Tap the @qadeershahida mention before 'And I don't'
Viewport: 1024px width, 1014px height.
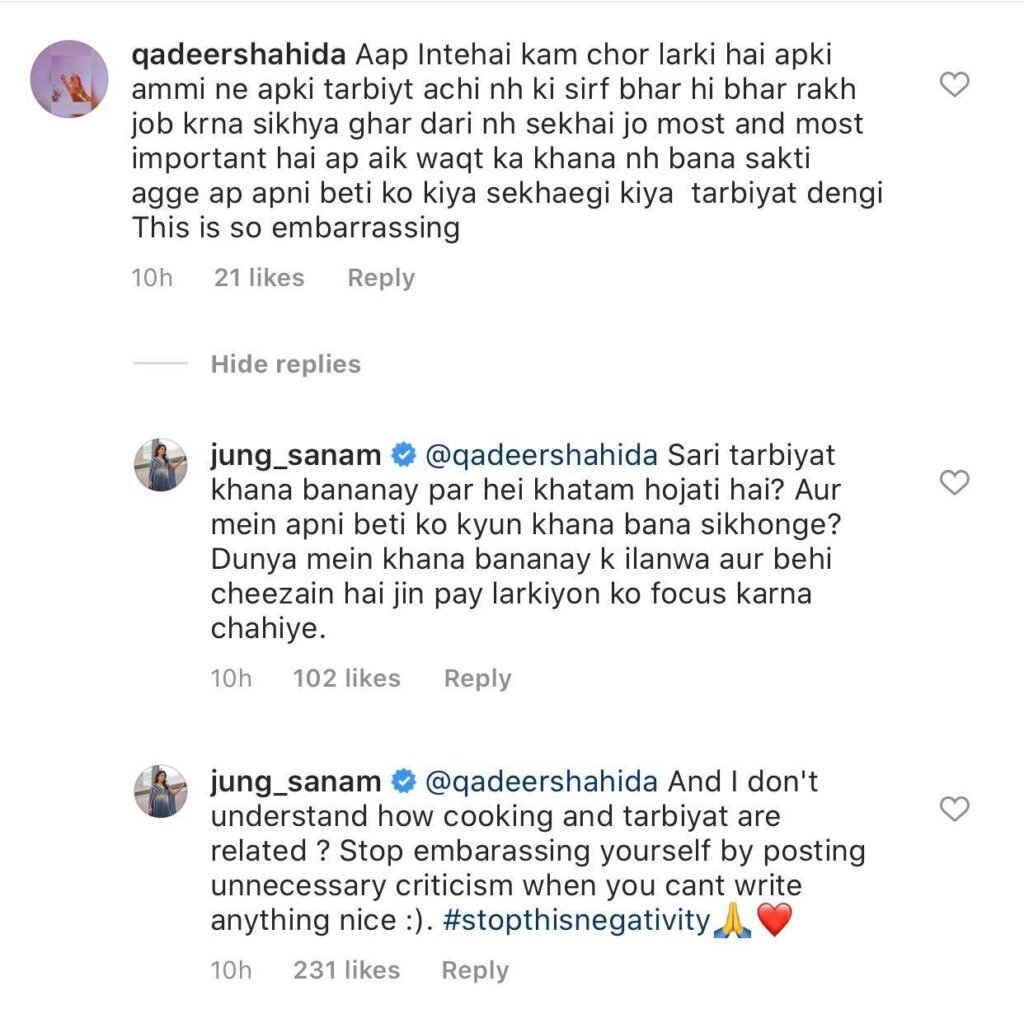point(541,782)
